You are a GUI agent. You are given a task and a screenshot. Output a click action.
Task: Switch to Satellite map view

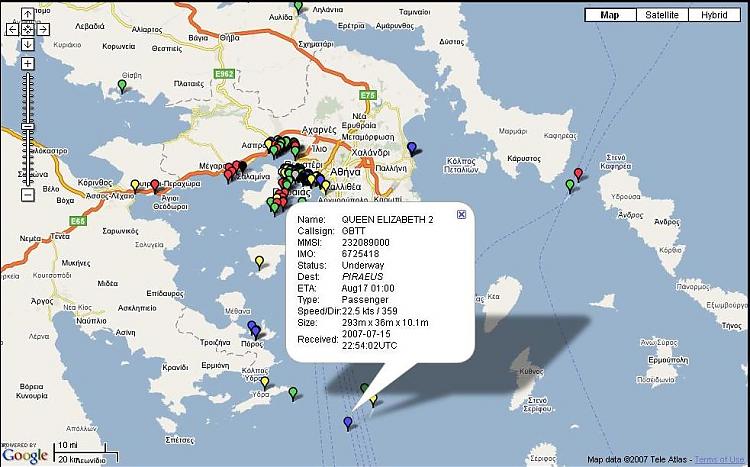[662, 15]
